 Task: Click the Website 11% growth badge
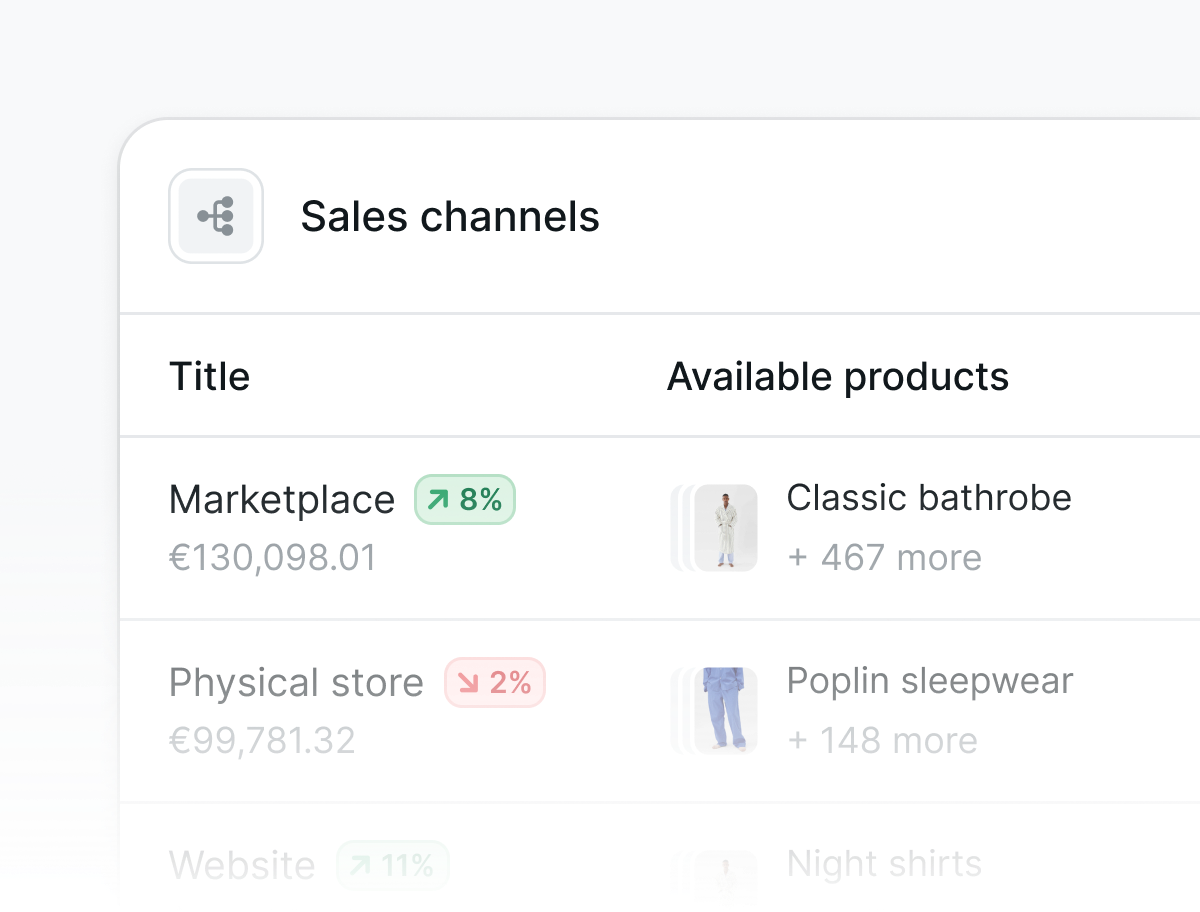click(393, 865)
